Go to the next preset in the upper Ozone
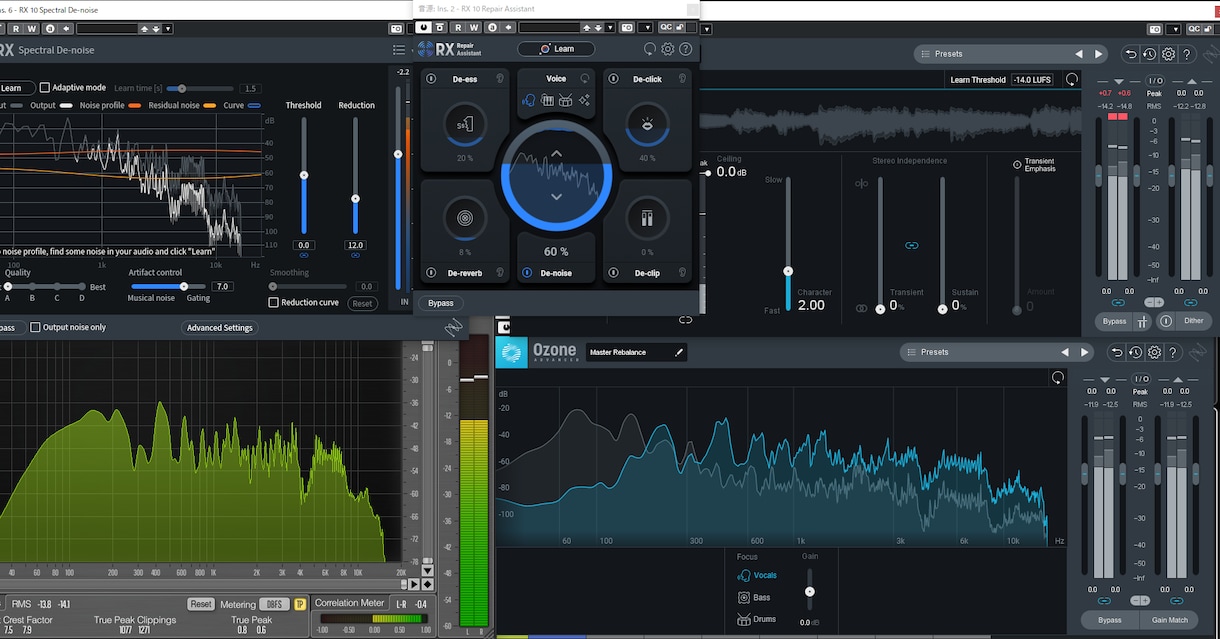Image resolution: width=1220 pixels, height=639 pixels. click(1099, 54)
